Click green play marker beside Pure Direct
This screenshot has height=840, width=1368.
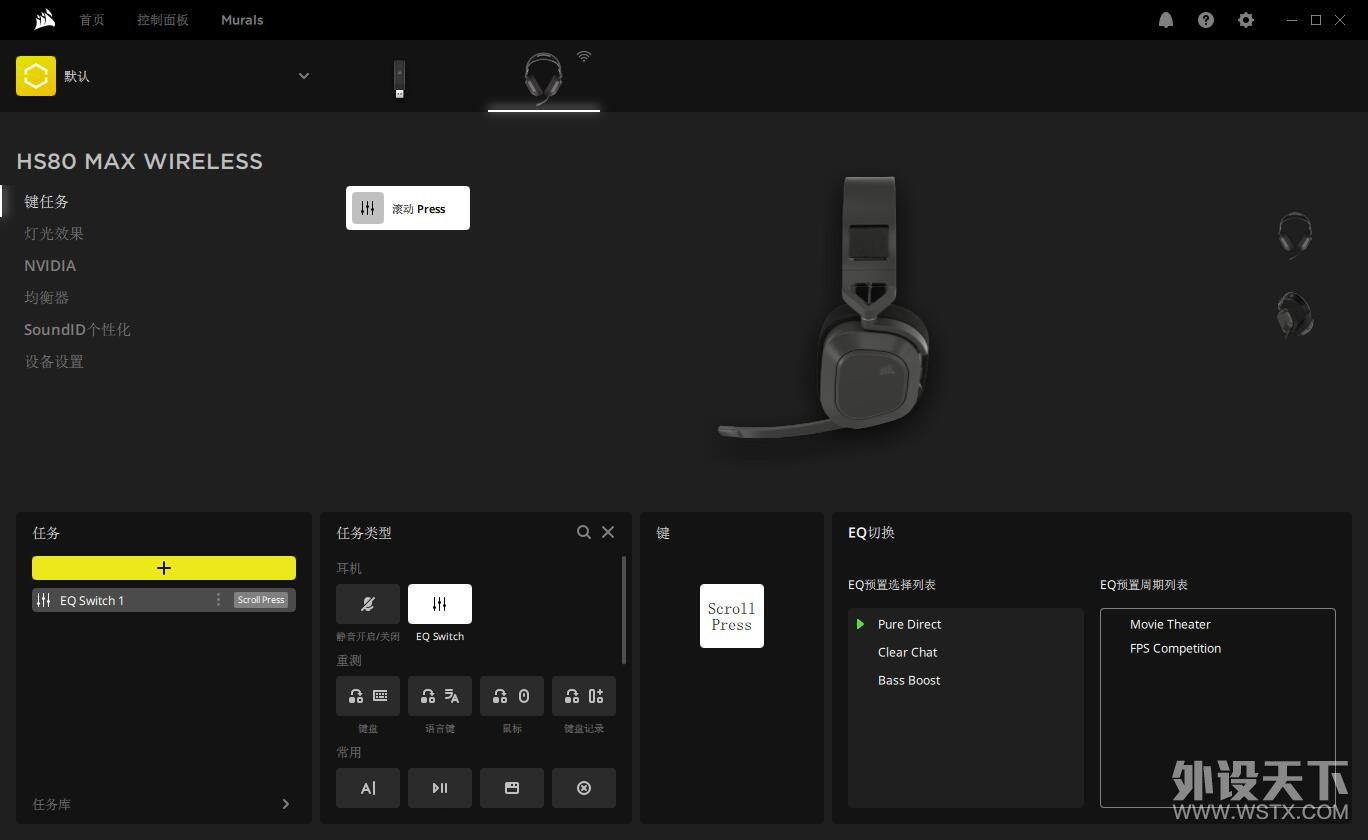pyautogui.click(x=860, y=624)
